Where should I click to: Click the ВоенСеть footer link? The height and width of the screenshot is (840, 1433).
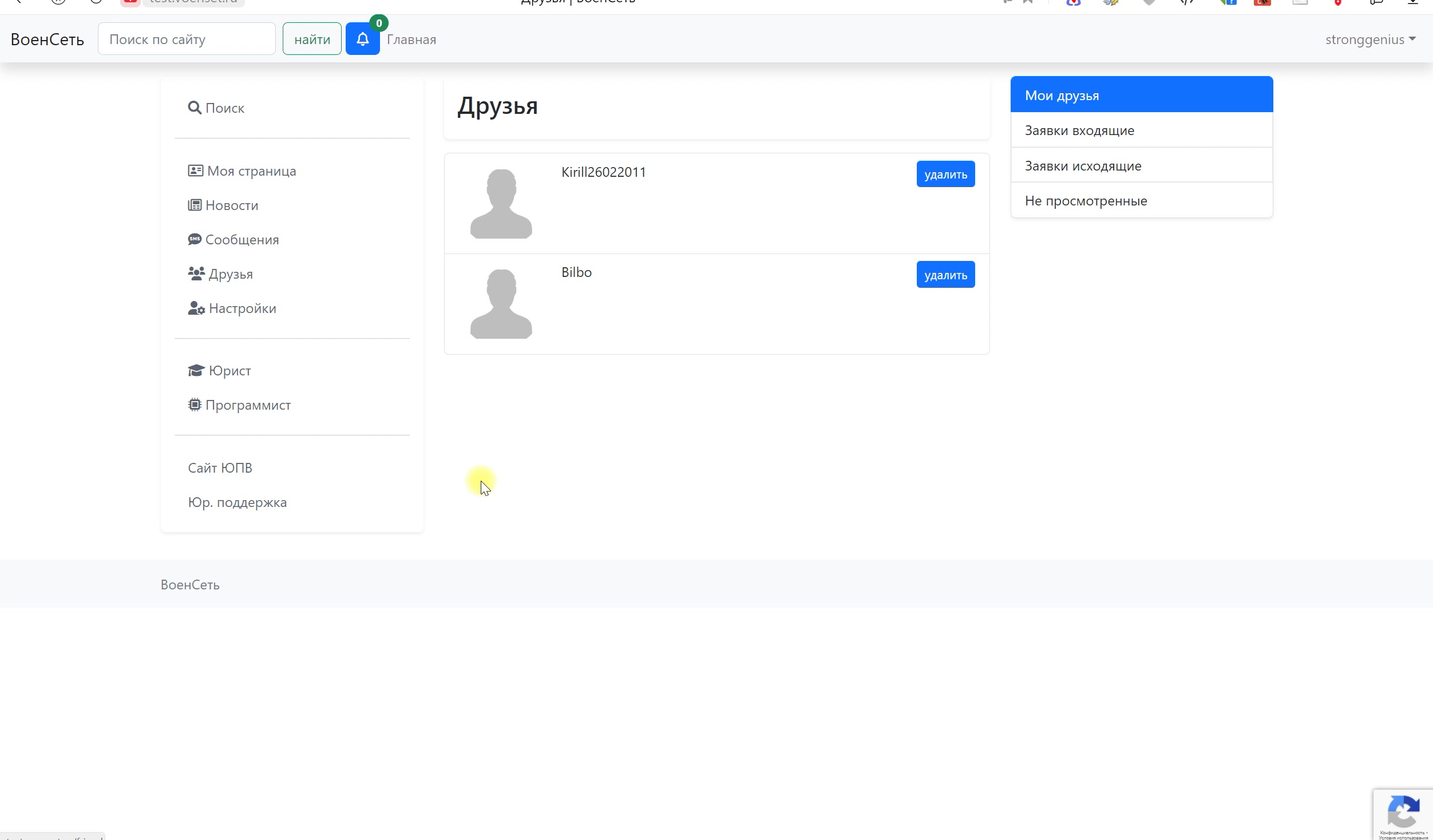(190, 585)
